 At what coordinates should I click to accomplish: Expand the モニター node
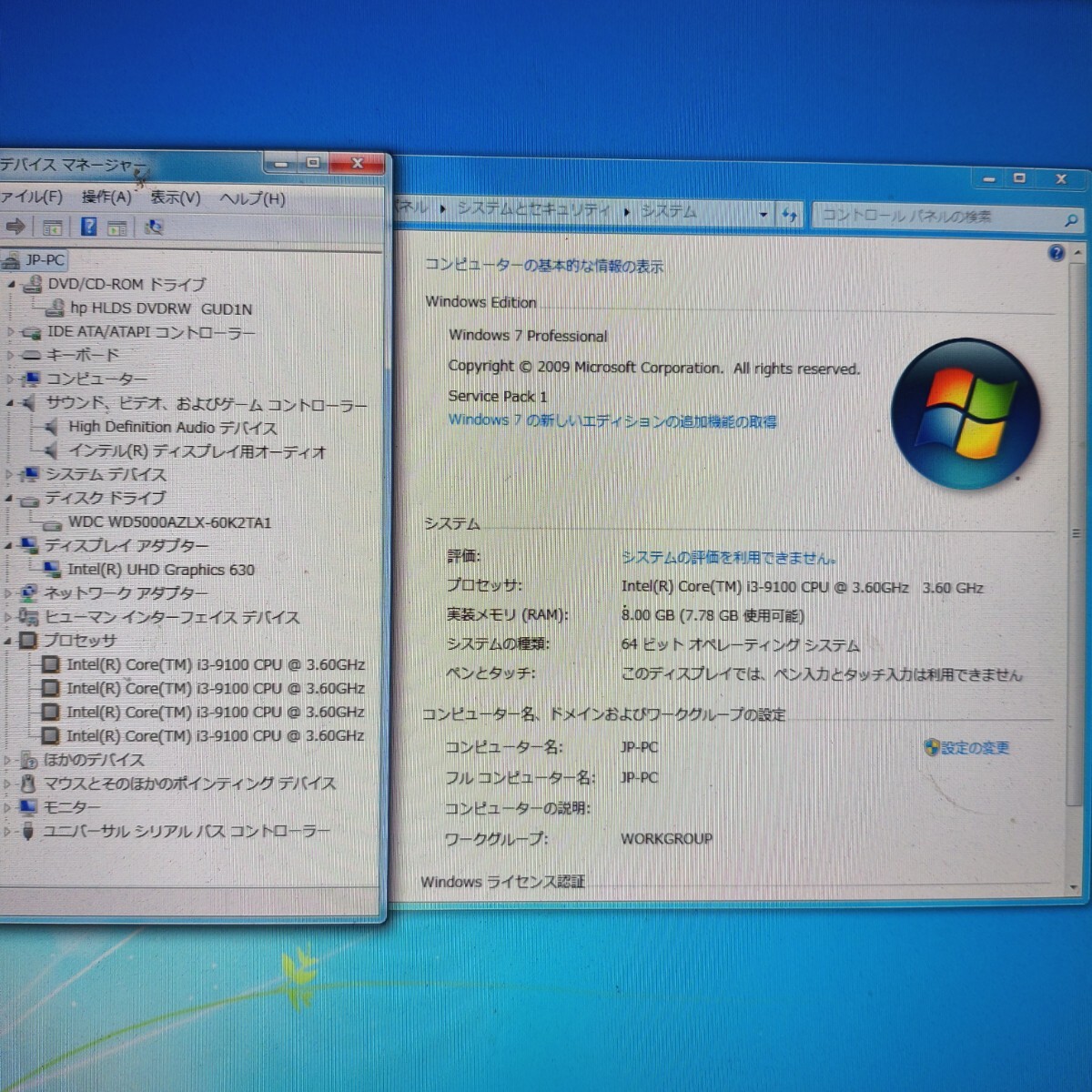pos(7,807)
